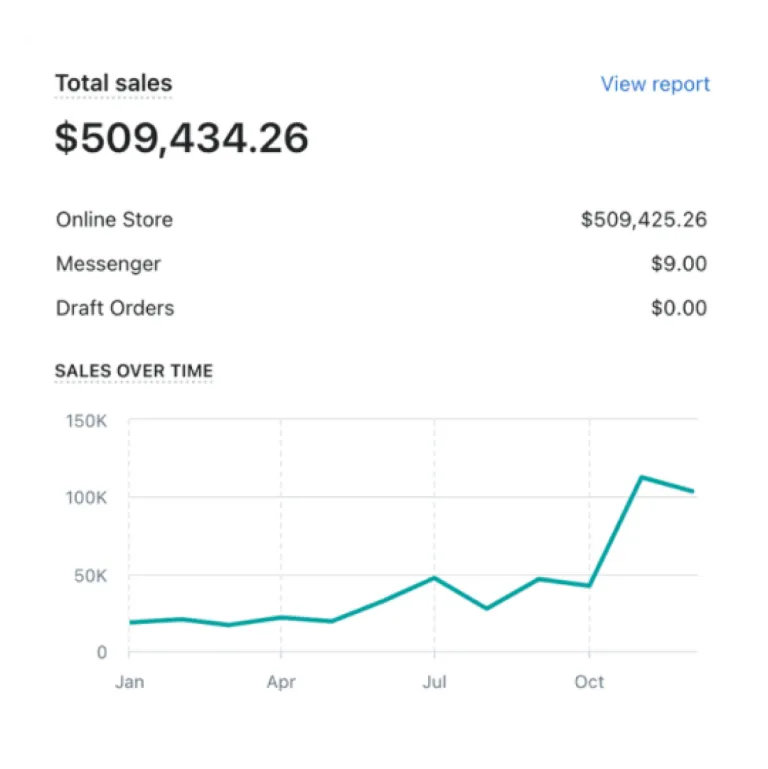Click the chart line point at July

click(434, 578)
